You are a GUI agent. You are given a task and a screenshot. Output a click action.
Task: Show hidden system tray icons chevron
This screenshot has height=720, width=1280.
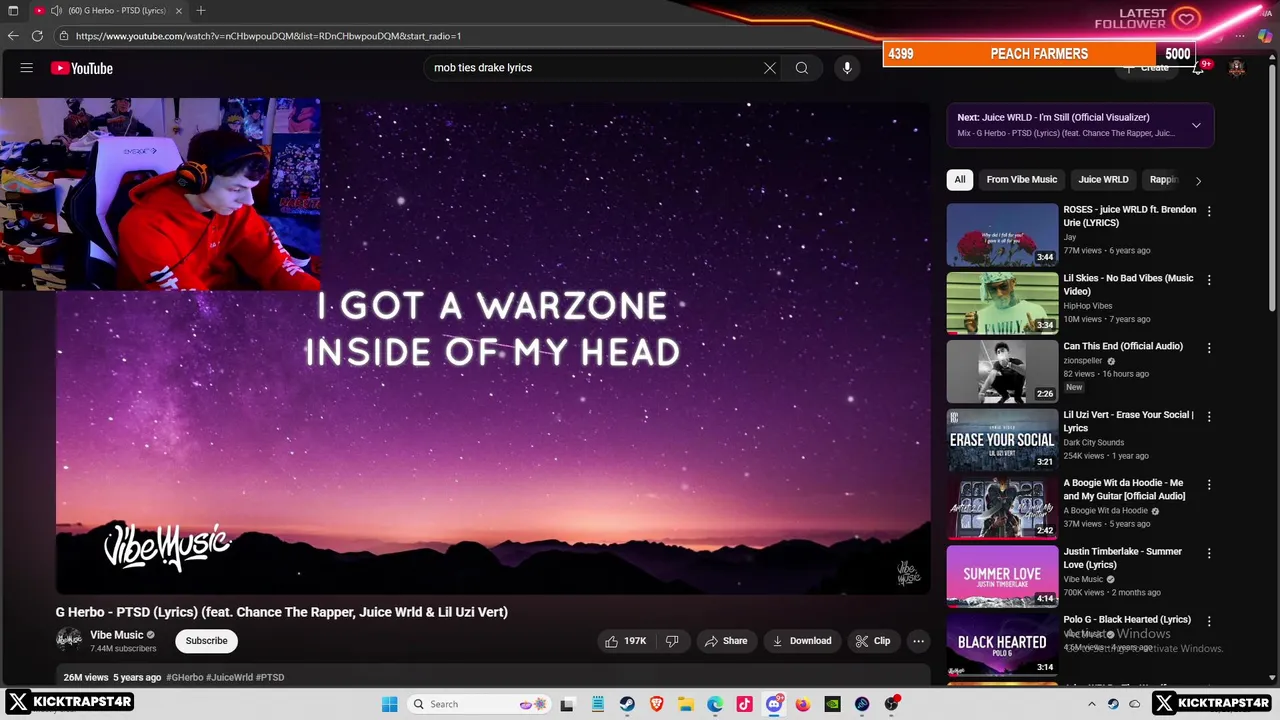1091,704
